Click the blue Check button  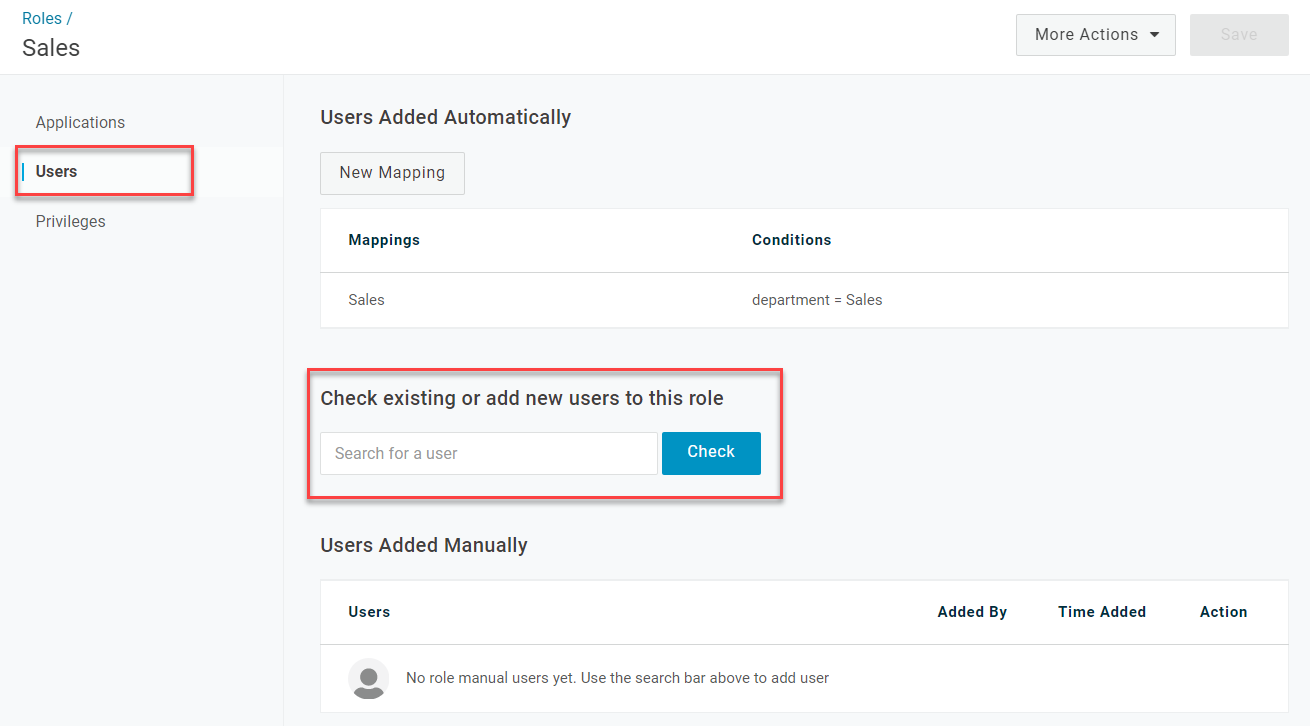click(x=711, y=453)
